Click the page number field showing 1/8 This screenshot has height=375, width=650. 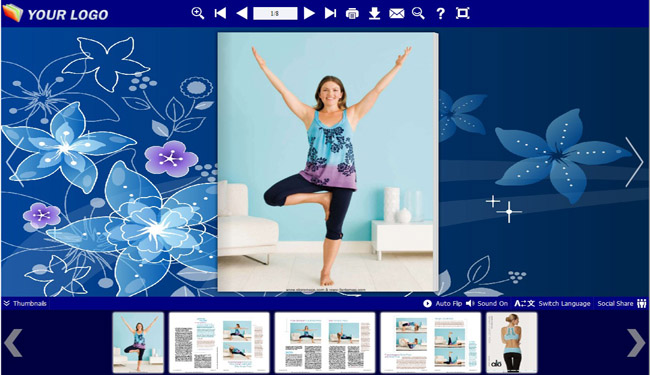point(275,13)
